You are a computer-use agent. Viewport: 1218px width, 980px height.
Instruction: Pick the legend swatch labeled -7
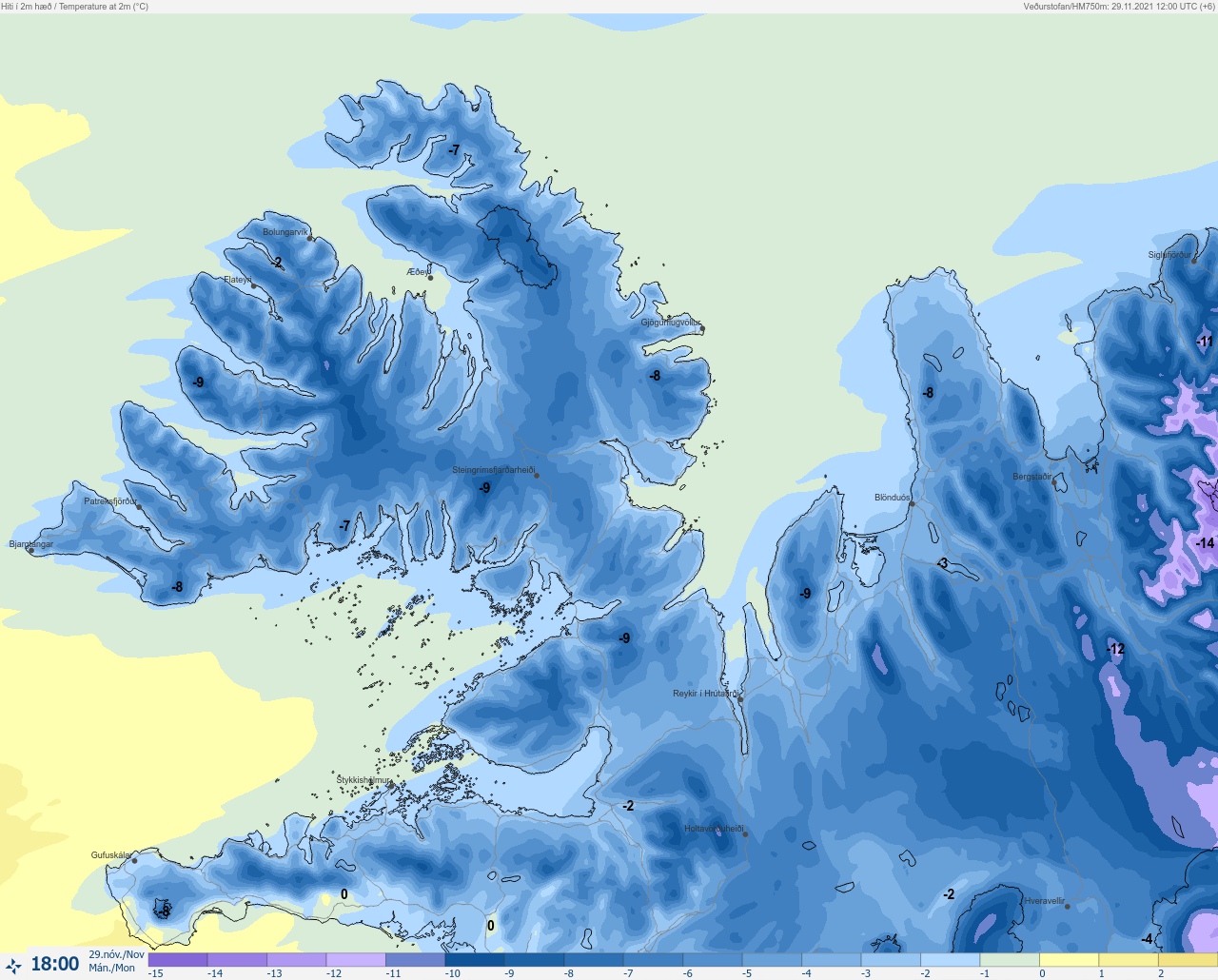pos(653,961)
